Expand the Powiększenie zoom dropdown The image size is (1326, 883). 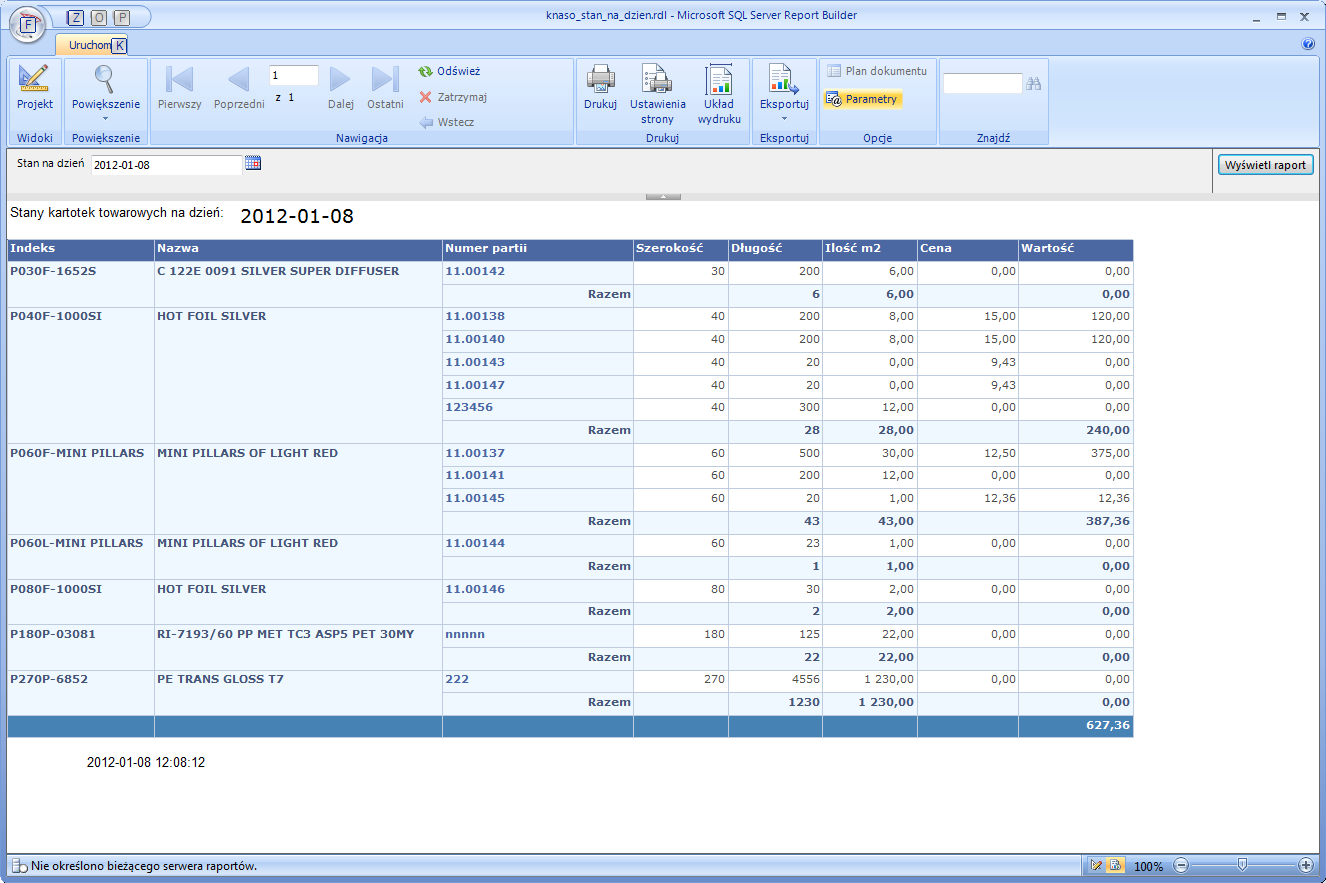tap(105, 117)
